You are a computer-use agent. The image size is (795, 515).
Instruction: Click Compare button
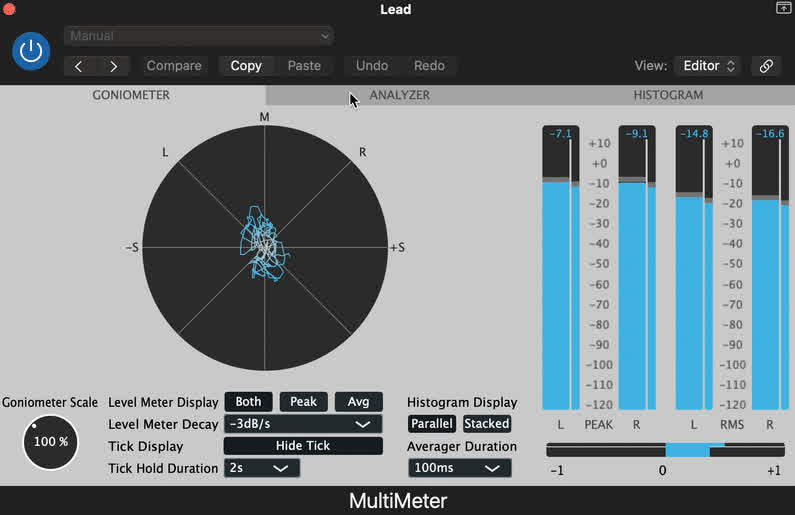pyautogui.click(x=174, y=66)
